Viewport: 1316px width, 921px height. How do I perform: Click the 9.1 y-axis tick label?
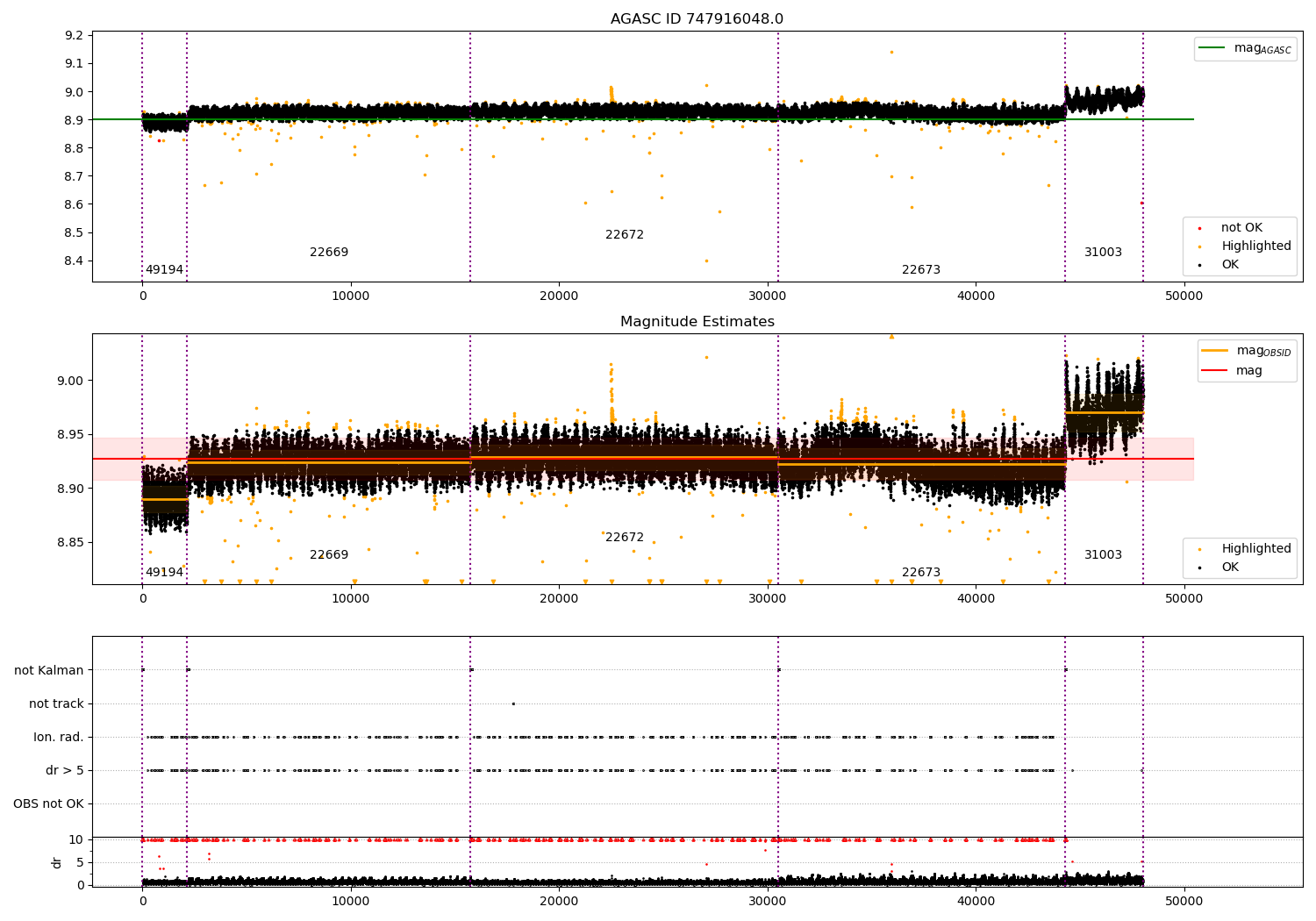pyautogui.click(x=75, y=64)
